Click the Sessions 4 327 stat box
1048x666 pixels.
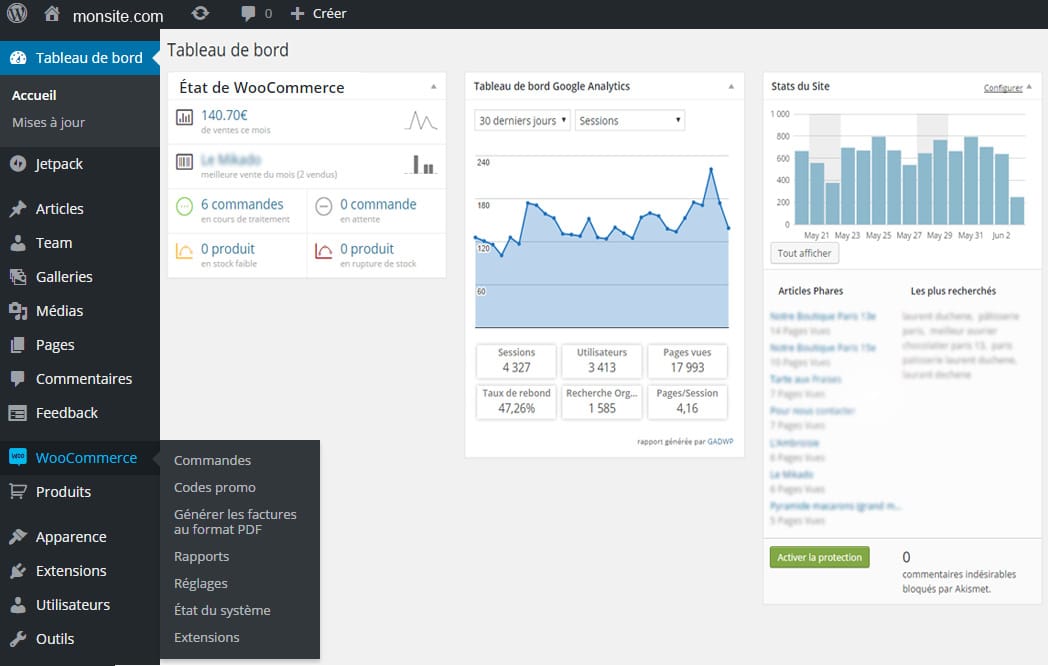point(516,361)
